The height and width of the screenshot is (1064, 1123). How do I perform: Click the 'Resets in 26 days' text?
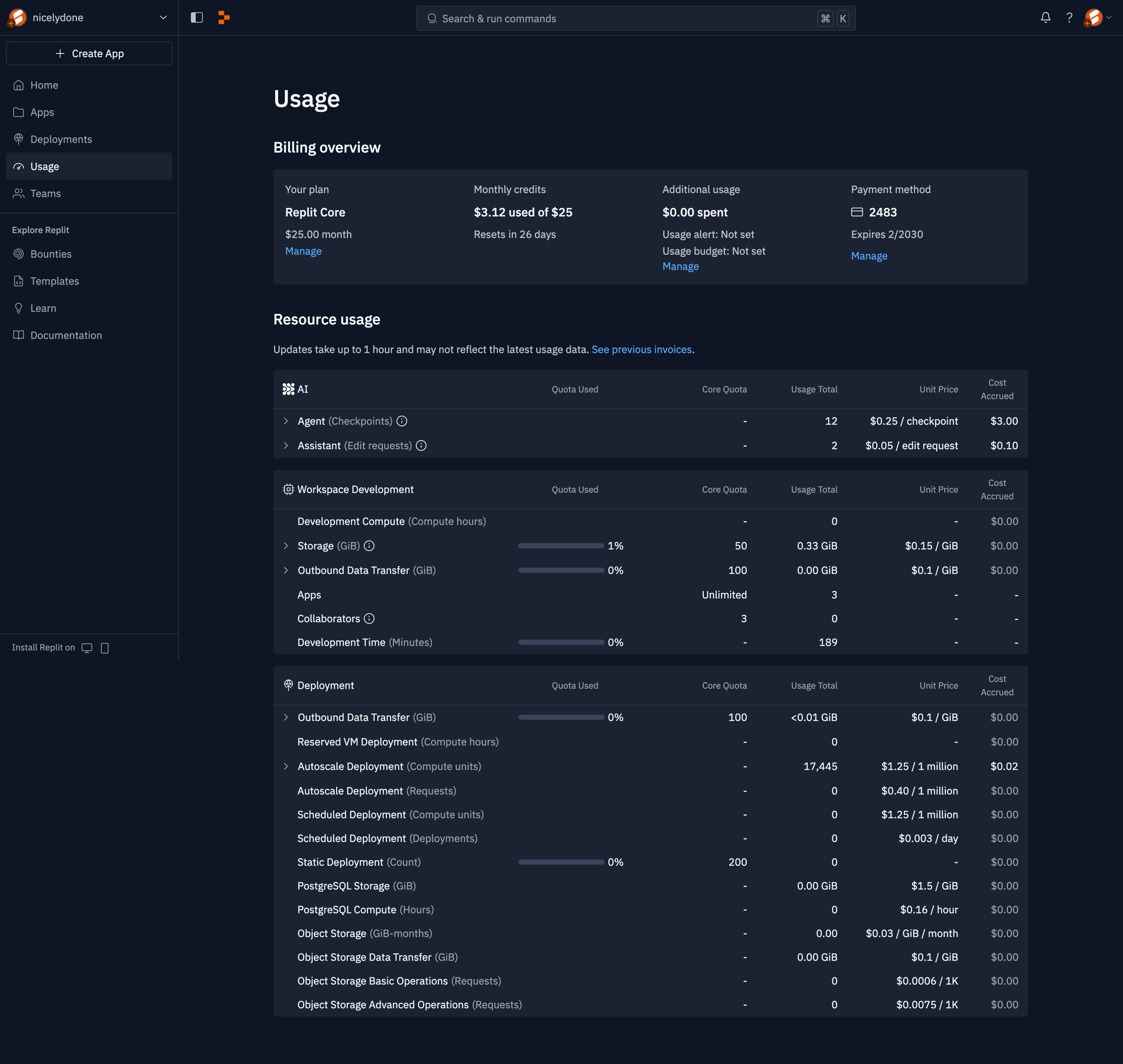514,234
